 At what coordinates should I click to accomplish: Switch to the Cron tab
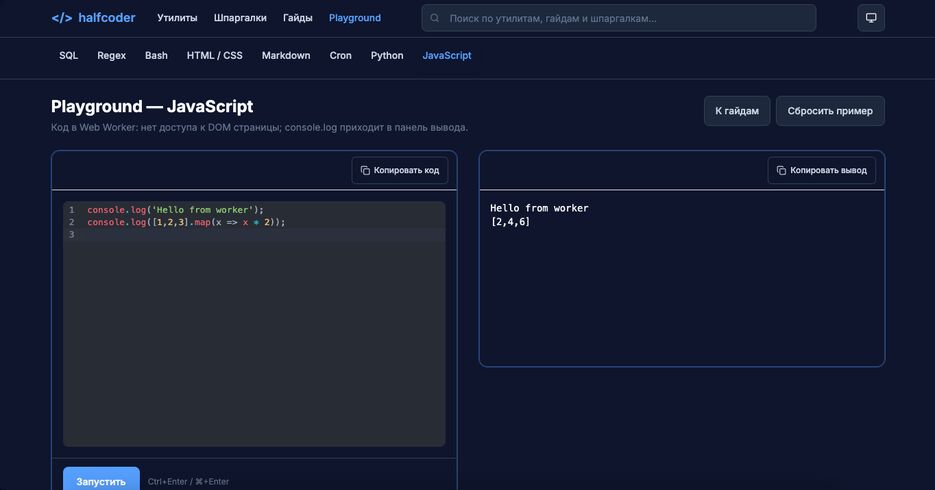340,55
